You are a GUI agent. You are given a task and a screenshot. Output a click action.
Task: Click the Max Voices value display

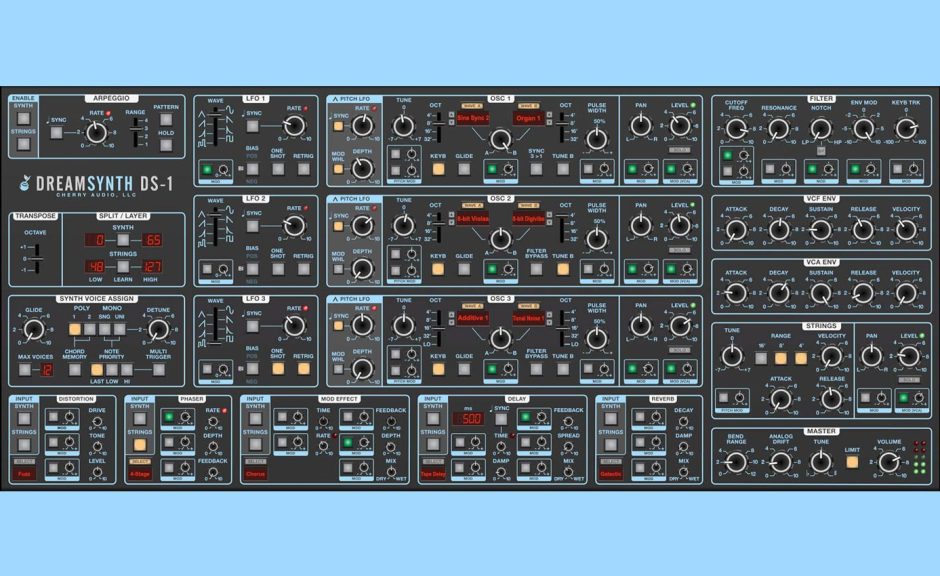pos(47,369)
